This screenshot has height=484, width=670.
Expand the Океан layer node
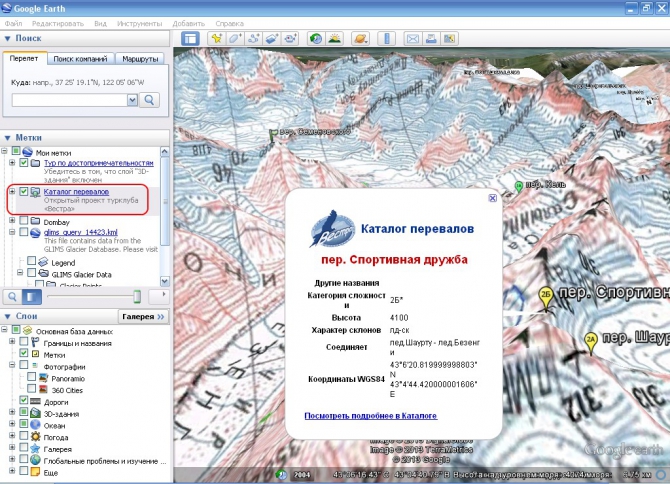point(12,424)
